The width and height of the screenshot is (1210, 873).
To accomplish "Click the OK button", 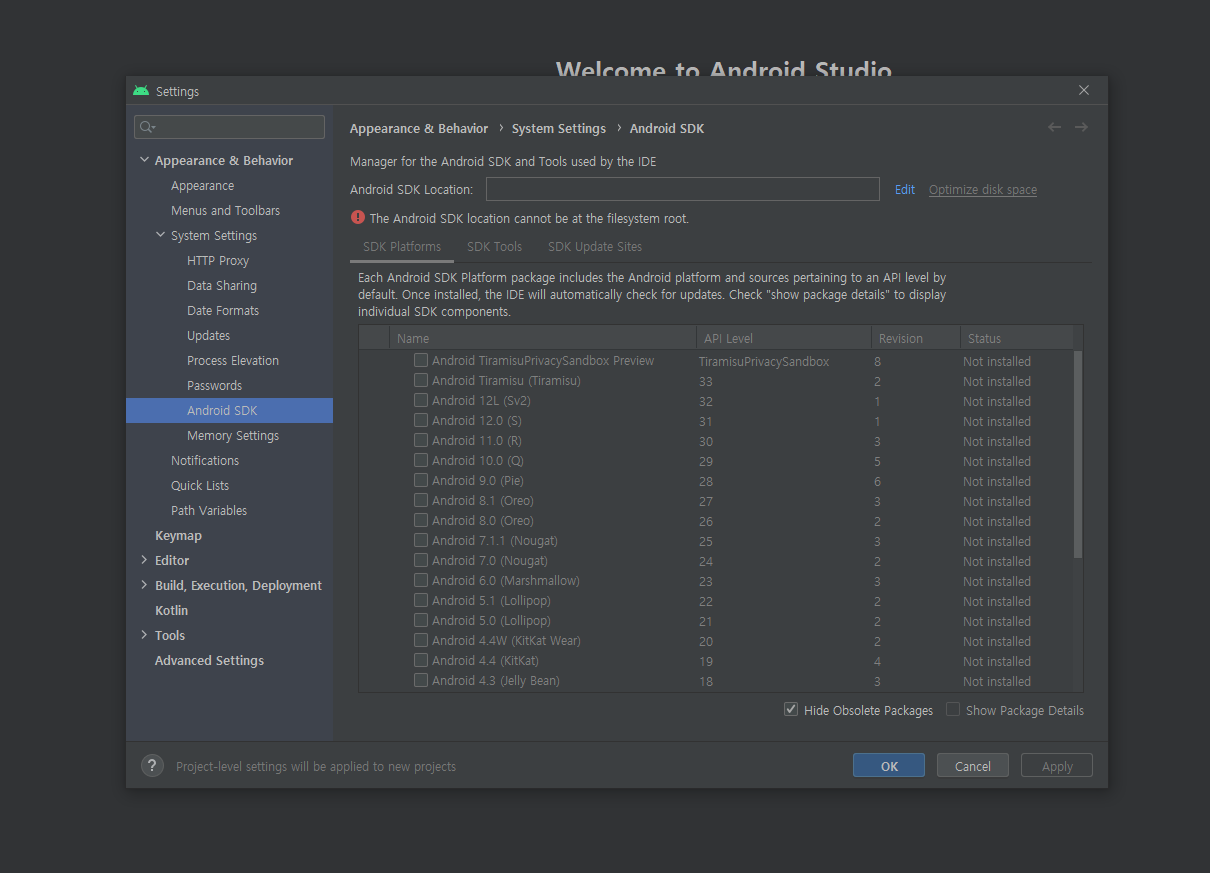I will (889, 766).
